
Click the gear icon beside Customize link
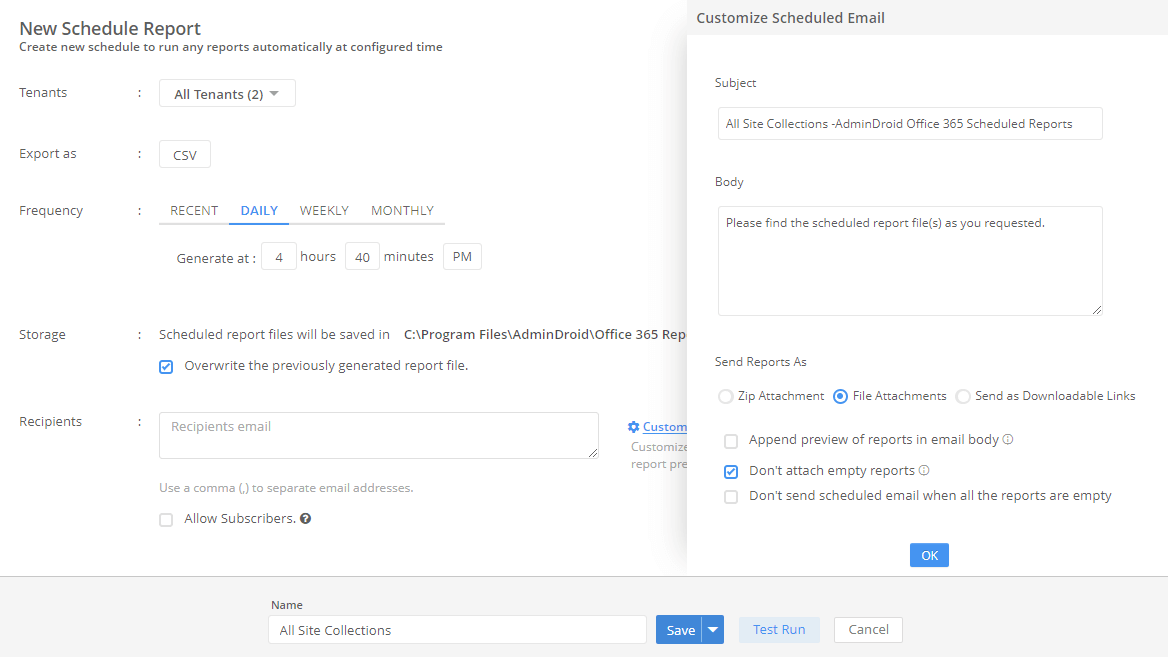(x=633, y=427)
